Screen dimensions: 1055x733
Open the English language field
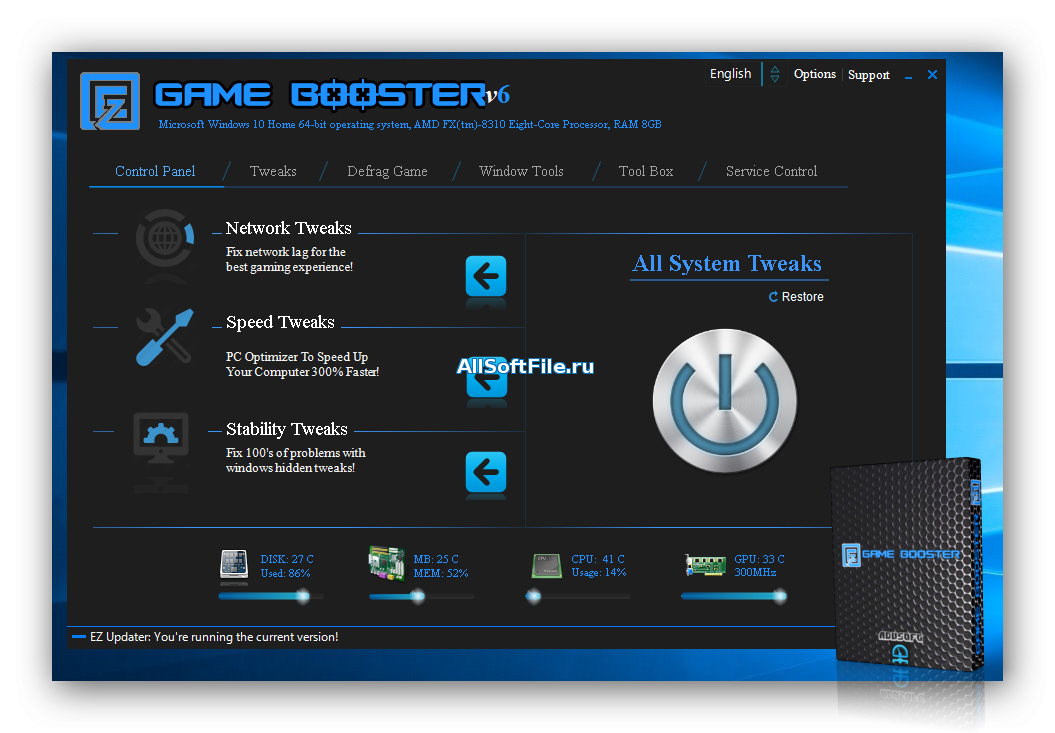tap(731, 74)
